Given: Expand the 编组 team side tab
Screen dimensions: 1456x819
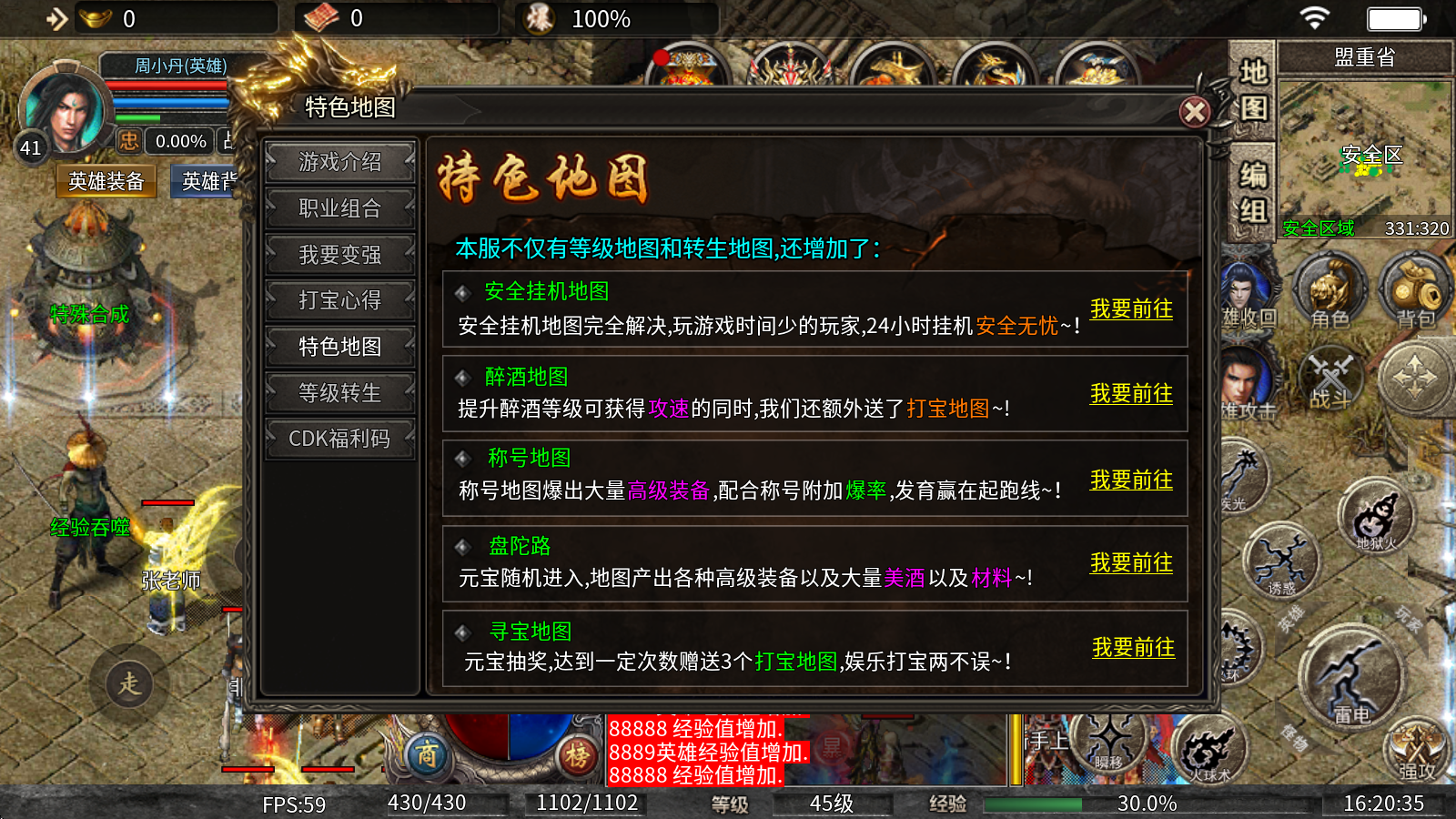Looking at the screenshot, I should pyautogui.click(x=1254, y=192).
